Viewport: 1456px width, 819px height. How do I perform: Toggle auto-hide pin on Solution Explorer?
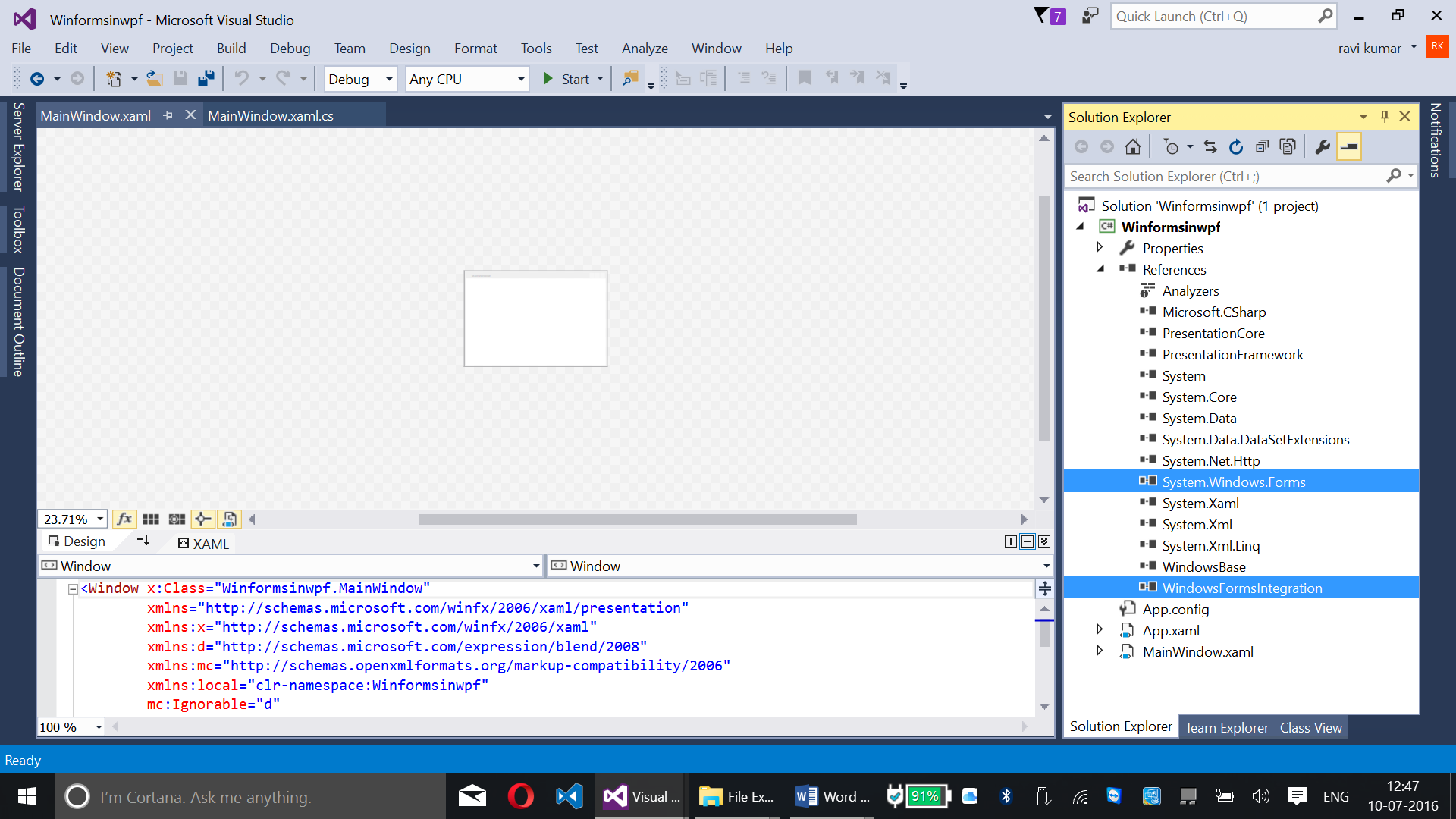[1385, 116]
